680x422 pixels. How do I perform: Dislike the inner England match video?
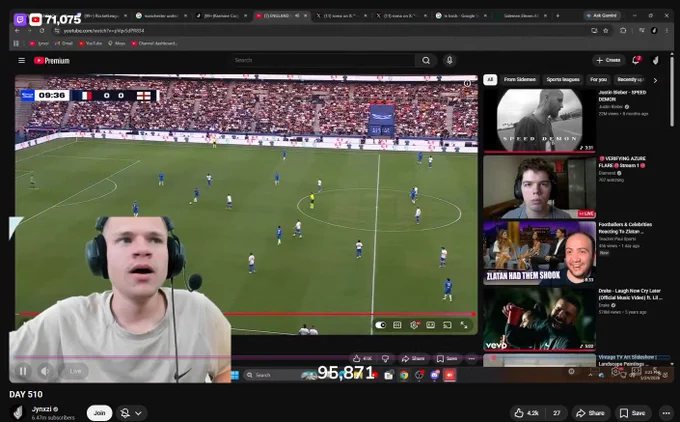[385, 359]
